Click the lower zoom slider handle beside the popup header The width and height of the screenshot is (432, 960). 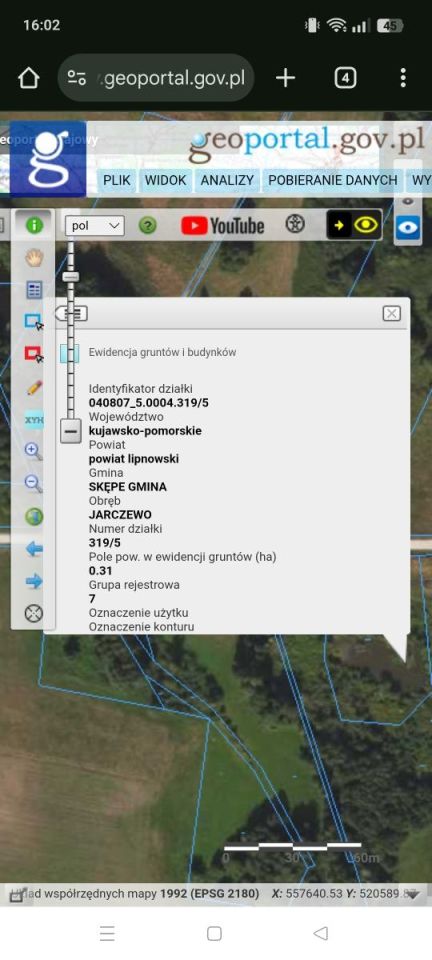[72, 313]
